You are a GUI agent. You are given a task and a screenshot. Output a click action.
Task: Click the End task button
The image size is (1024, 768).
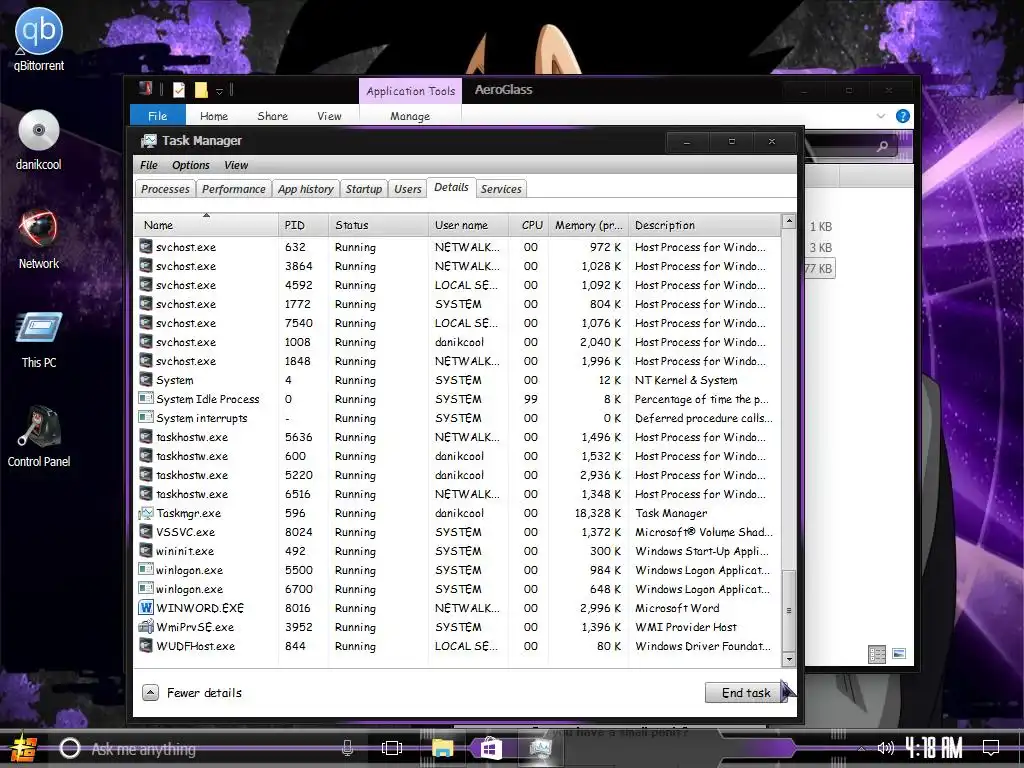(746, 693)
